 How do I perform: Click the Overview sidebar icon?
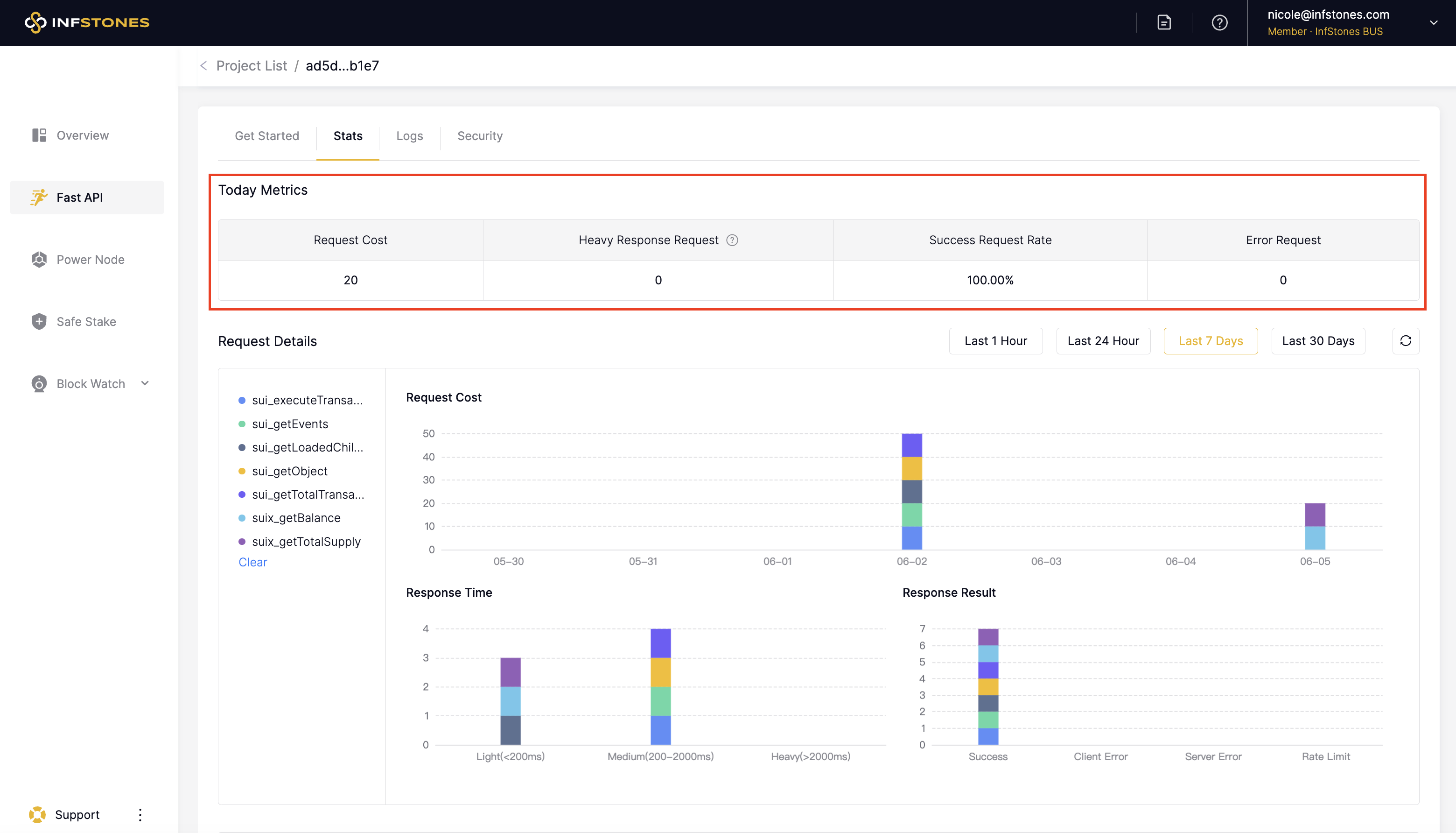tap(39, 135)
